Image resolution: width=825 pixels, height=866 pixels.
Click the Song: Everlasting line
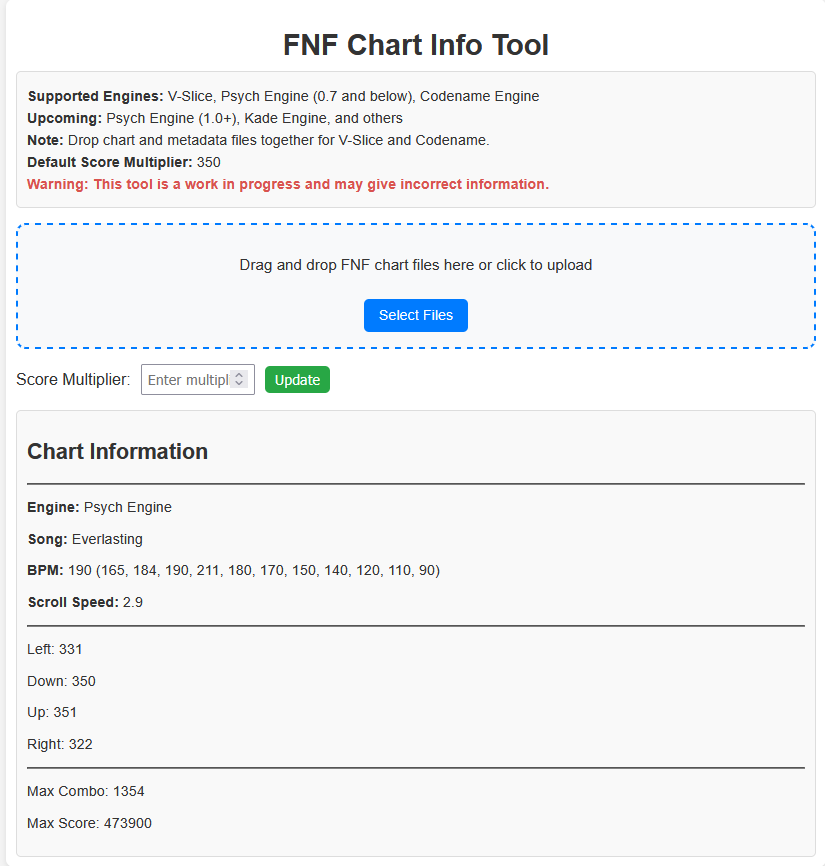point(85,539)
